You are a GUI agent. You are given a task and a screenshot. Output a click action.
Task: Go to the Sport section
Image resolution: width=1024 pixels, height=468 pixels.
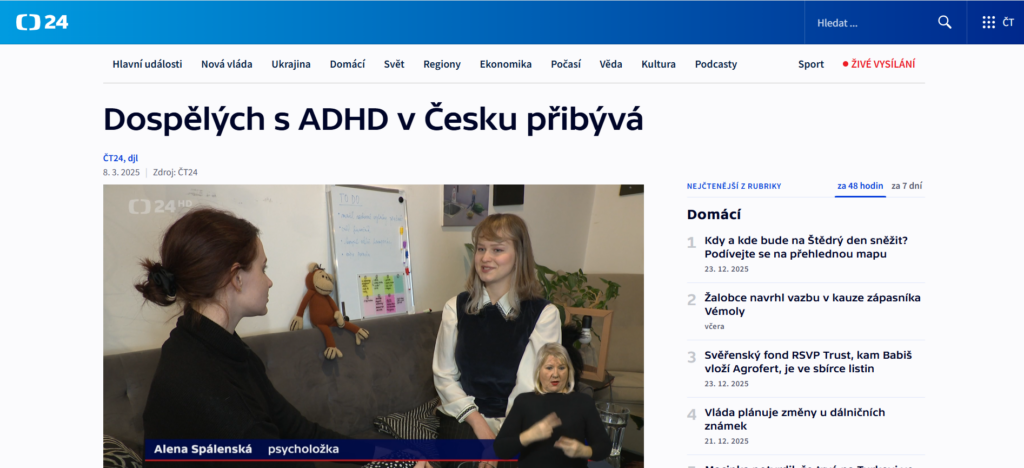coord(811,64)
